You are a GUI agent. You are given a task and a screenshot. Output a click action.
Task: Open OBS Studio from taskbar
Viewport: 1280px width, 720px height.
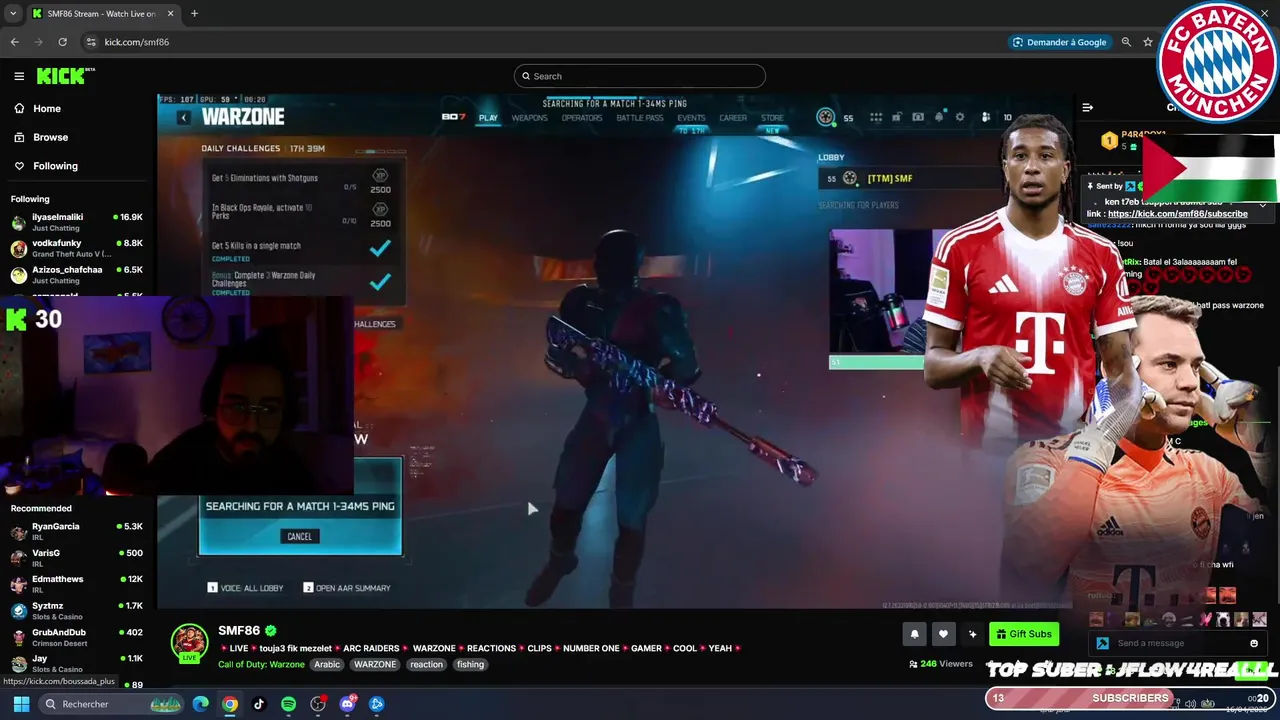(x=318, y=704)
